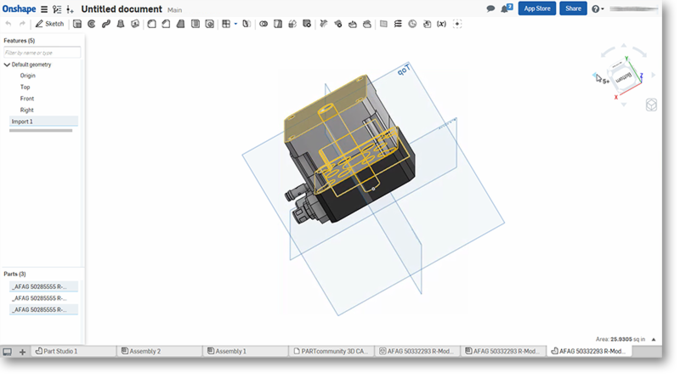This screenshot has width=680, height=379.
Task: Open the Help menu dropdown
Action: pos(598,9)
